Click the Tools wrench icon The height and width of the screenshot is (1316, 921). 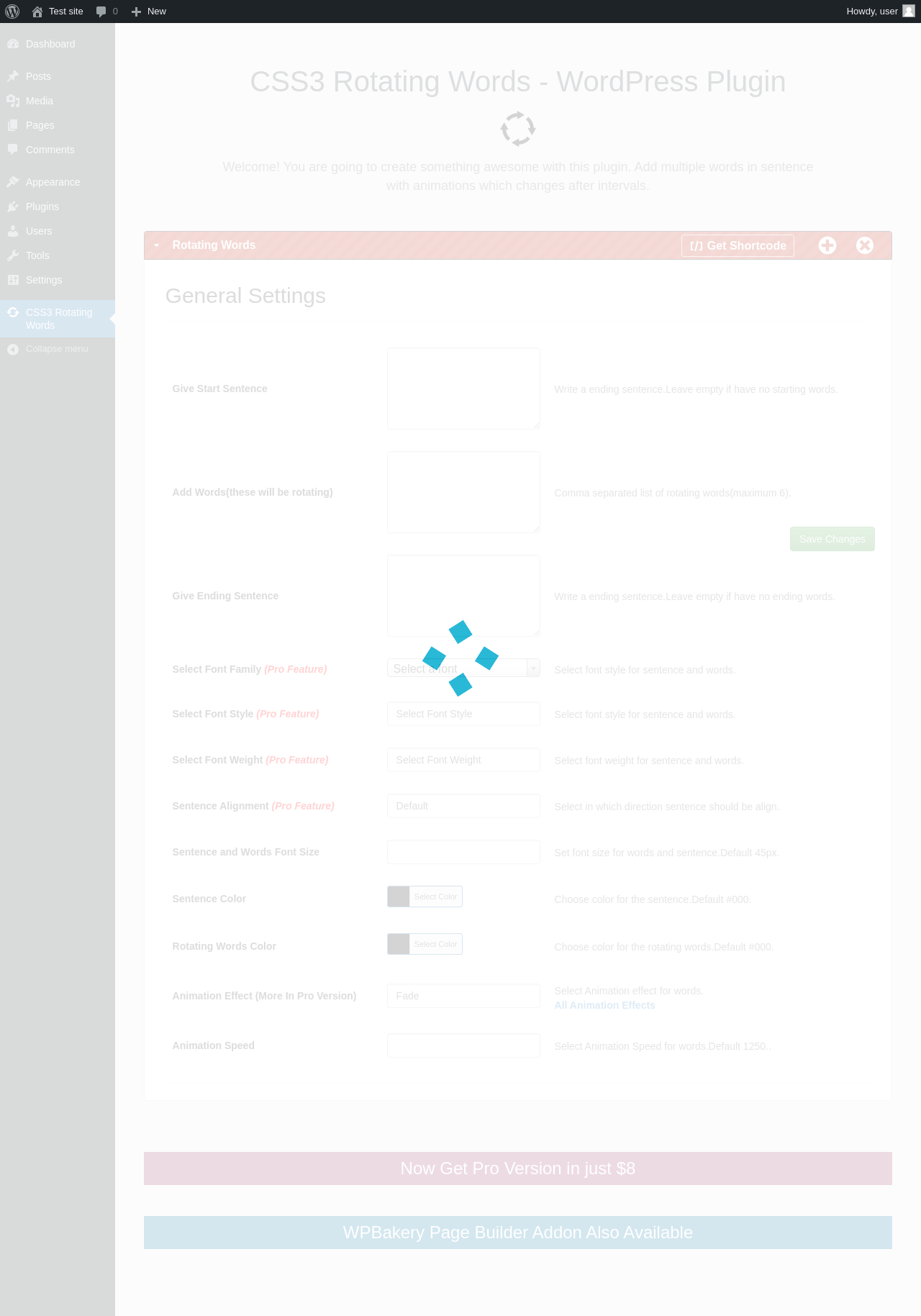pos(13,255)
